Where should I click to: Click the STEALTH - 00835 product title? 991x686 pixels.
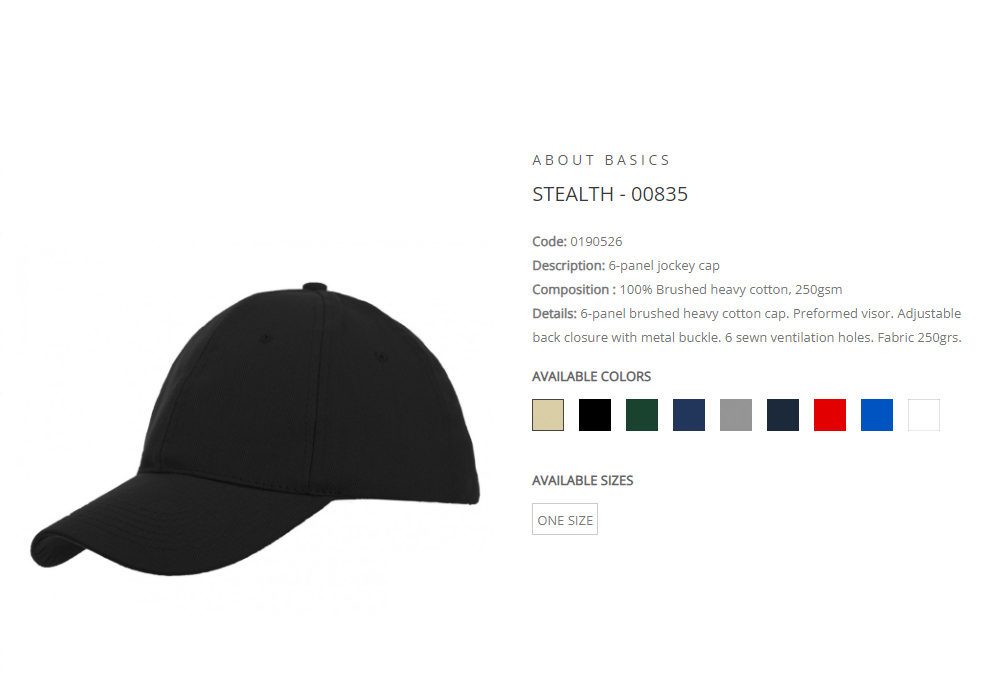610,194
